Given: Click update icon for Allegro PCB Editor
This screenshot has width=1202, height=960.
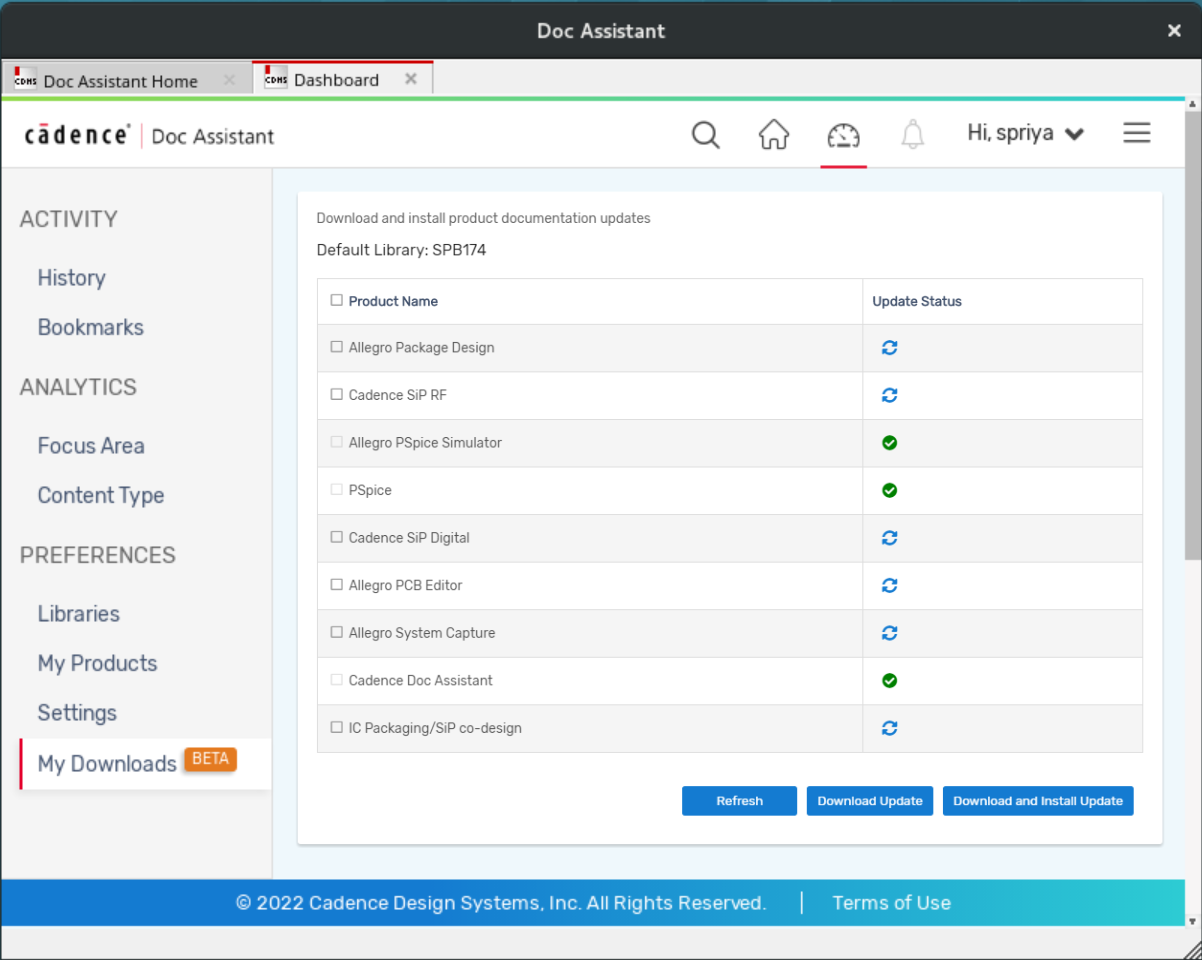Looking at the screenshot, I should point(889,585).
